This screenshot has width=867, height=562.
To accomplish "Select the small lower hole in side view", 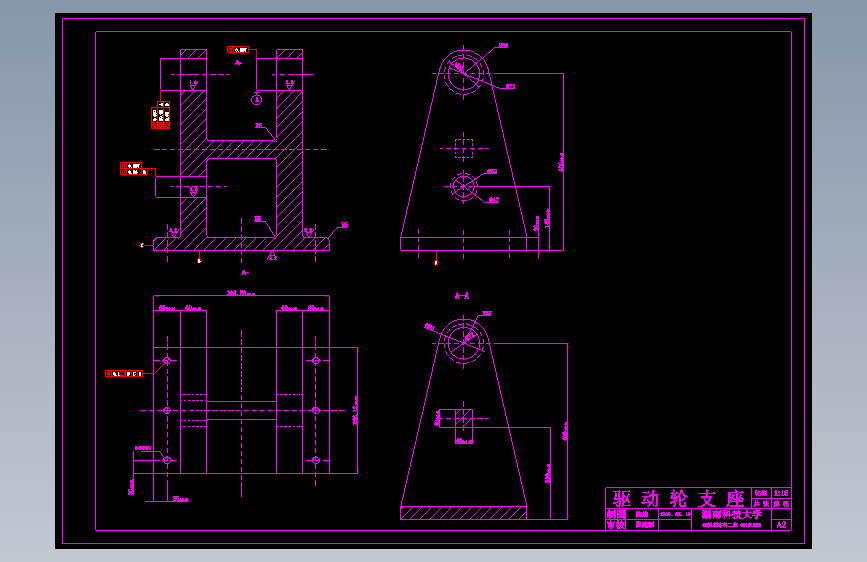I will [x=463, y=186].
